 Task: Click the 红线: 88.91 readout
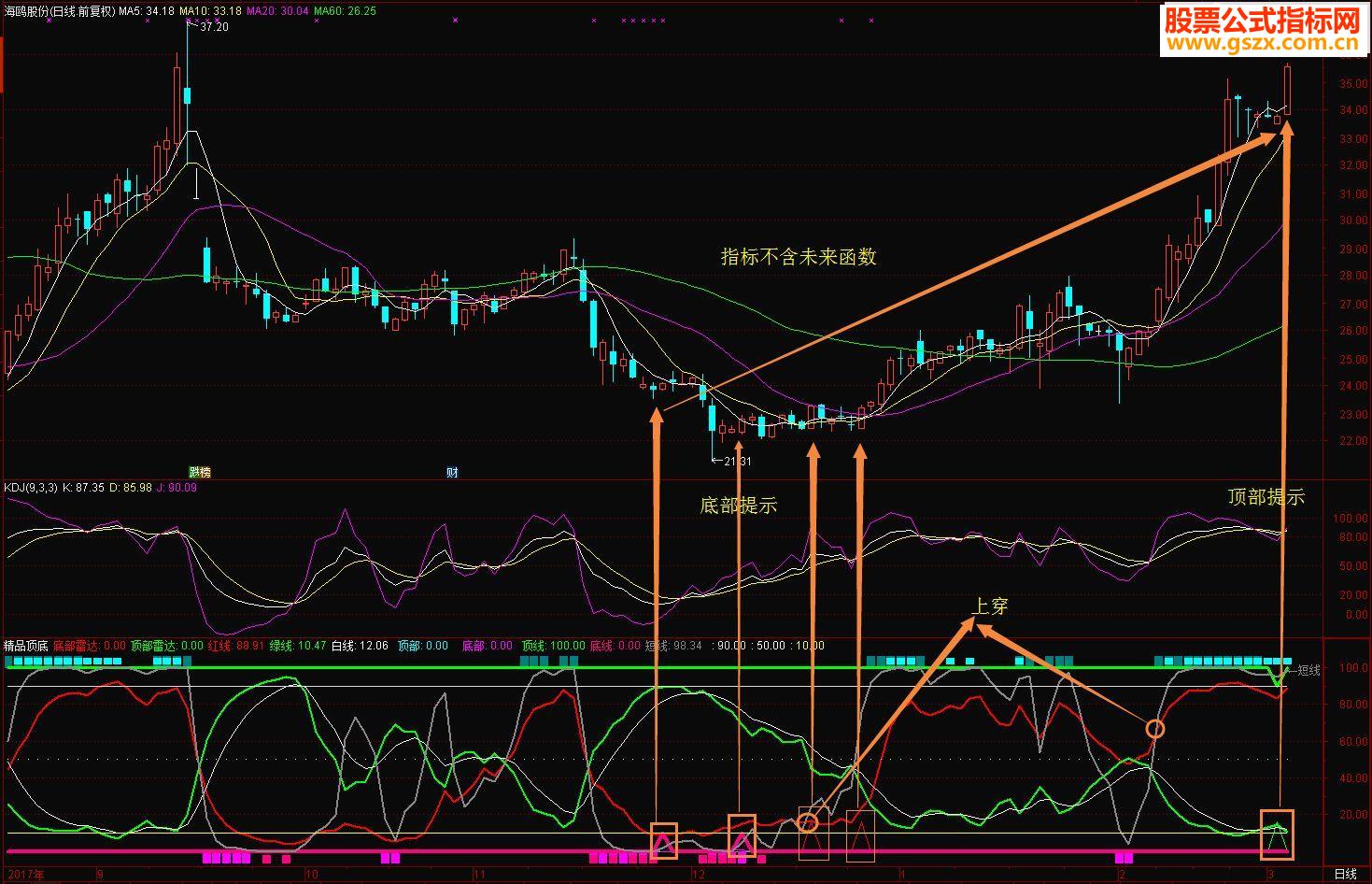235,646
